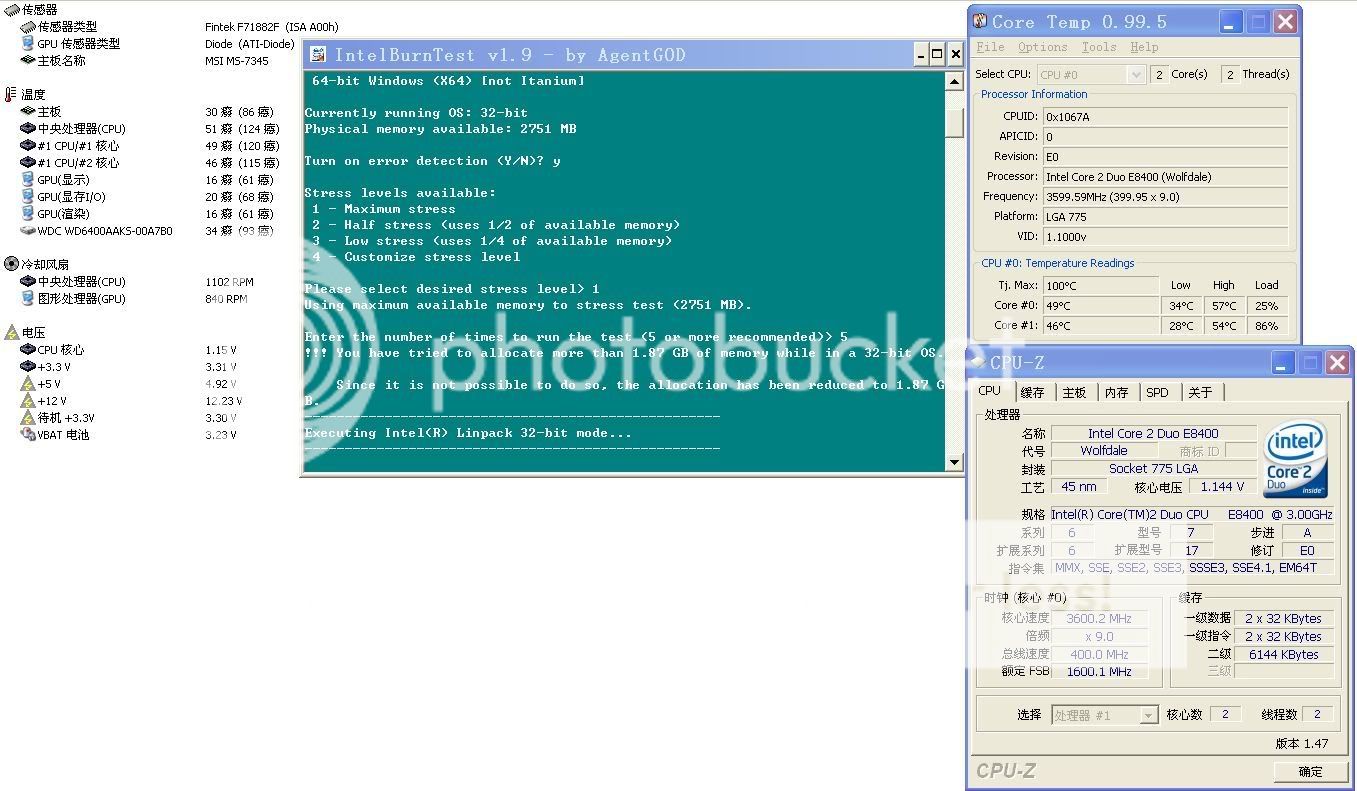
Task: Click the GPU 传感器类型 row icon
Action: [28, 43]
